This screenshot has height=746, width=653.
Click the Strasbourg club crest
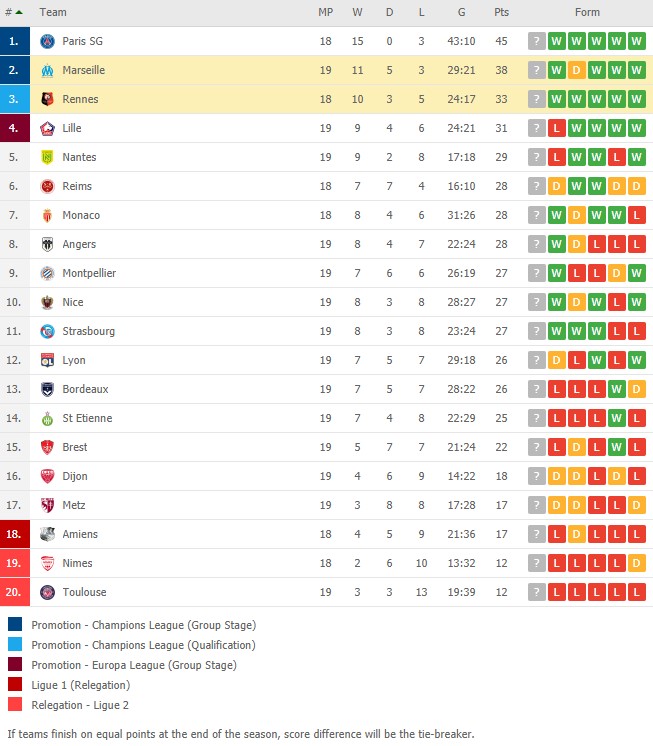47,331
